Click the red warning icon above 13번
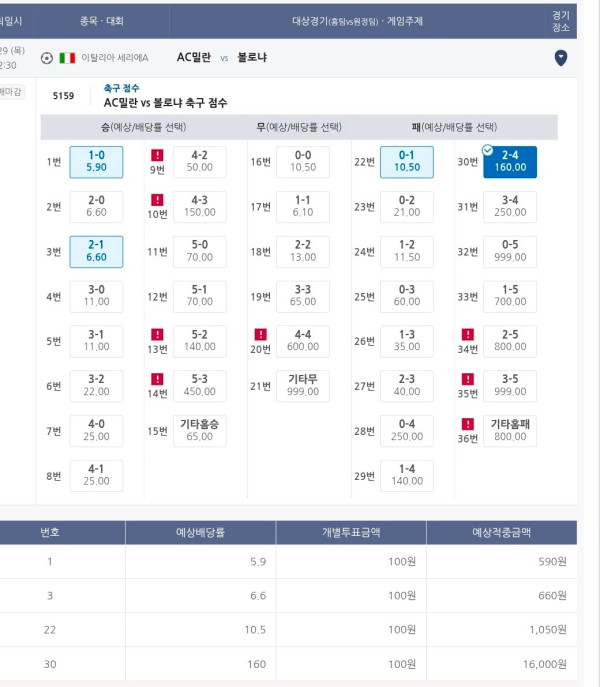This screenshot has height=687, width=600. pos(157,335)
